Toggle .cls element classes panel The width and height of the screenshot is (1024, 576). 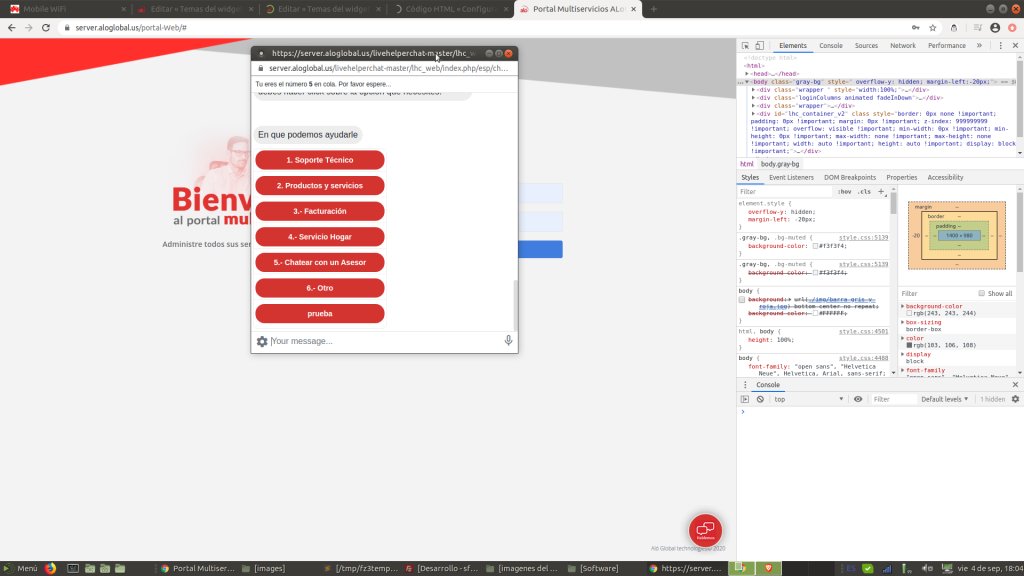pos(864,192)
